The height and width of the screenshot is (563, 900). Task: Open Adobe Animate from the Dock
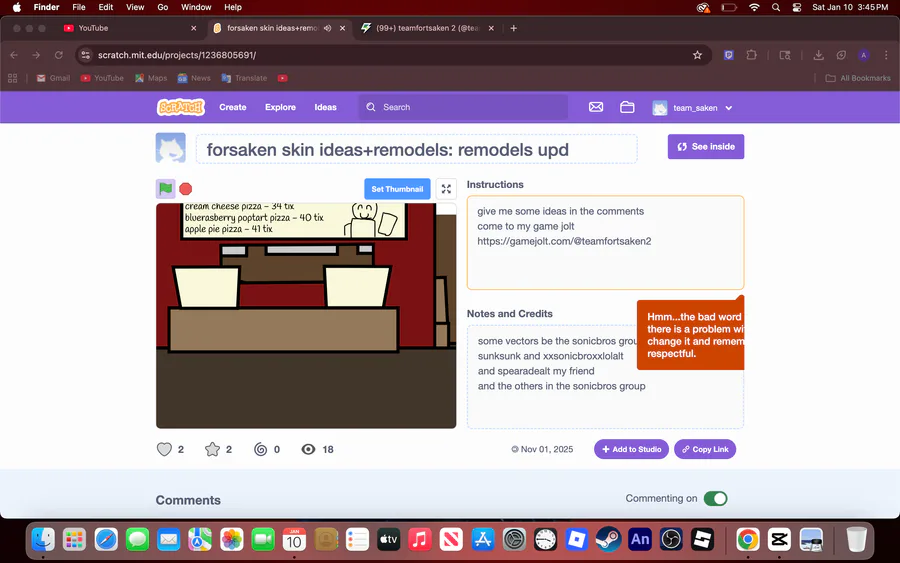click(x=639, y=539)
